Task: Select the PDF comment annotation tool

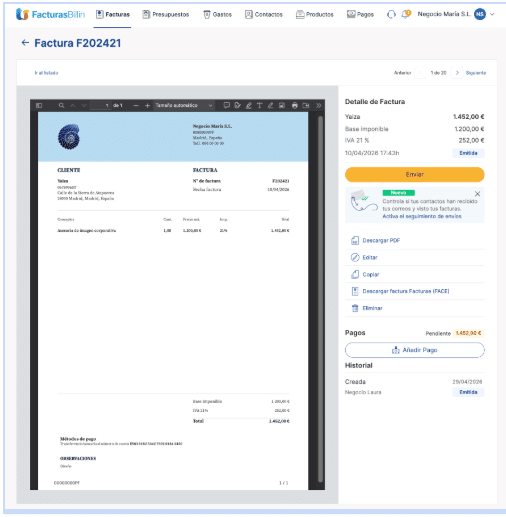Action: click(226, 105)
